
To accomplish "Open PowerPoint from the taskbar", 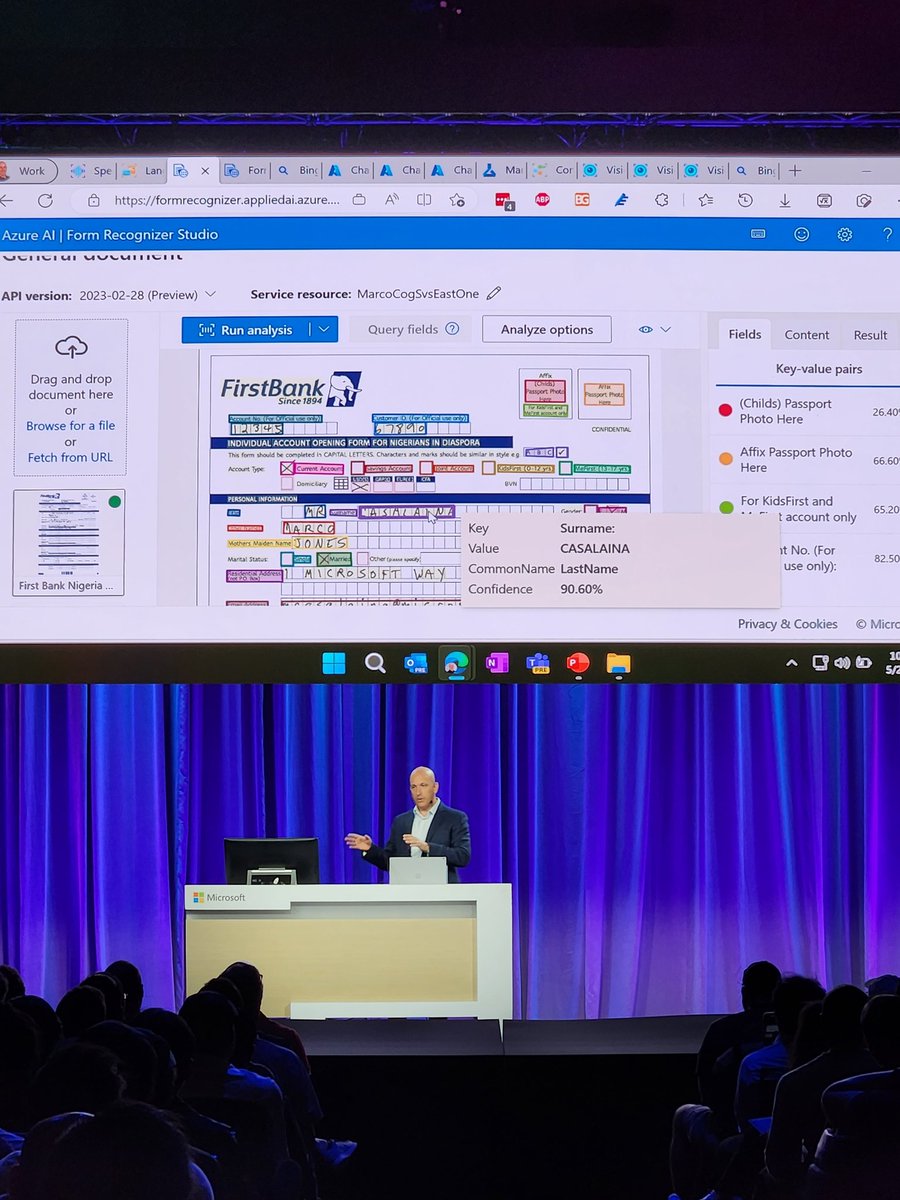I will tap(578, 663).
